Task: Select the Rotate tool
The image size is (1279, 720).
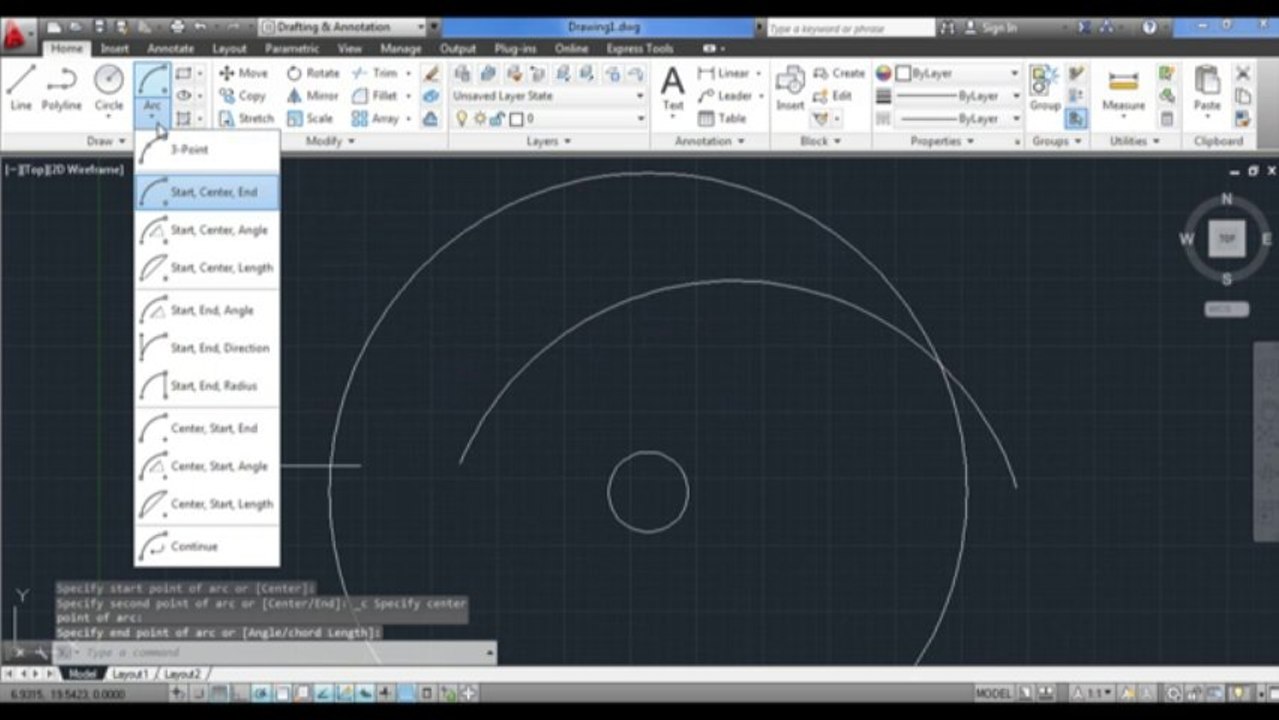Action: coord(314,73)
